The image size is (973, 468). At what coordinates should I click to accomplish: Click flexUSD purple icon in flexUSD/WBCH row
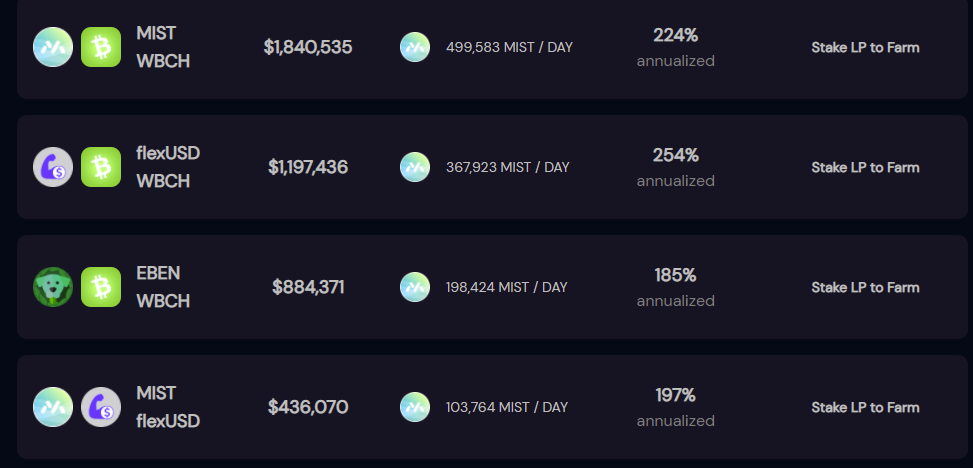tap(53, 167)
